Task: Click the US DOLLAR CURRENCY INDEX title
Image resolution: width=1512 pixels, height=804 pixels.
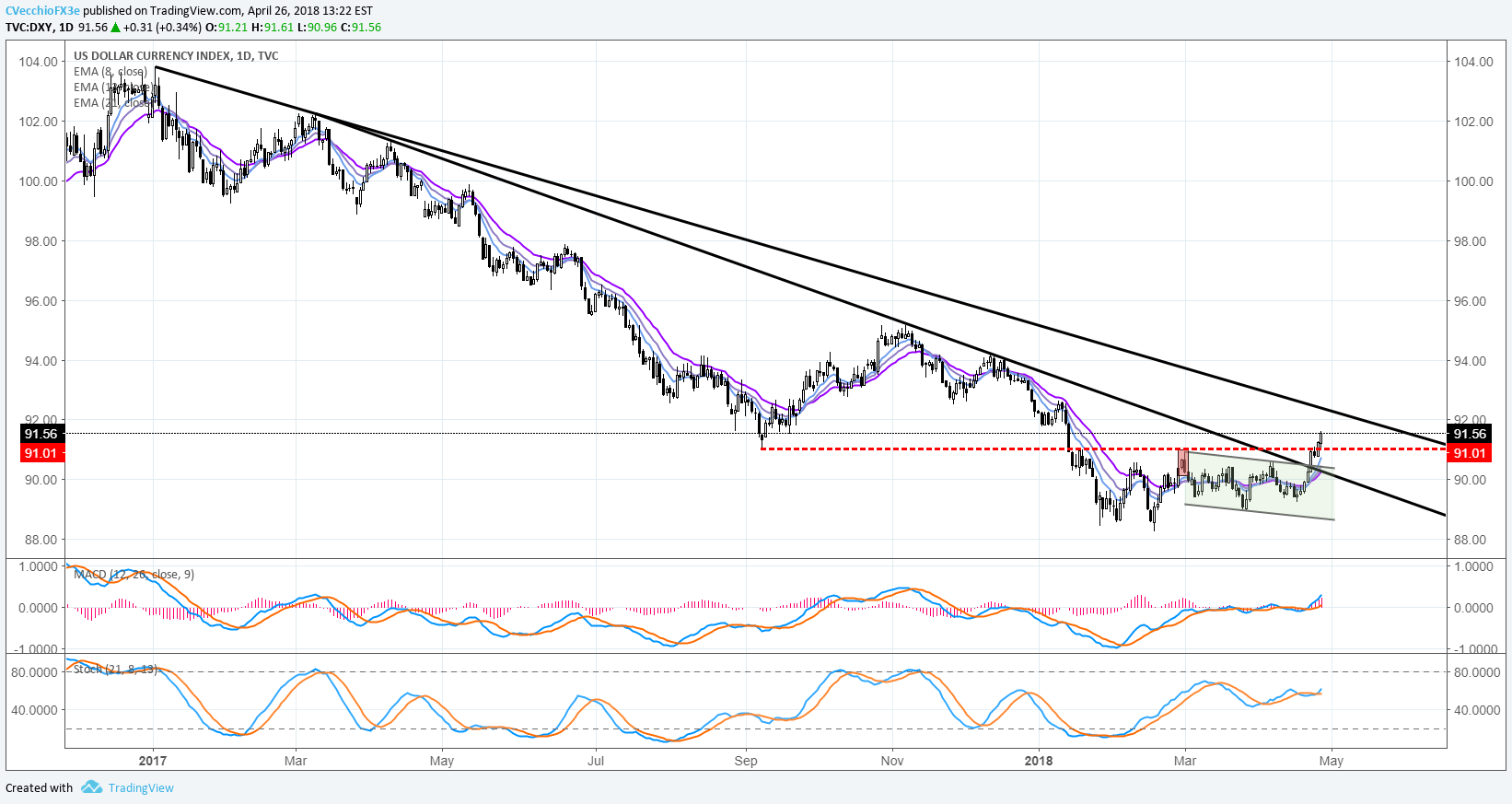Action: tap(176, 55)
